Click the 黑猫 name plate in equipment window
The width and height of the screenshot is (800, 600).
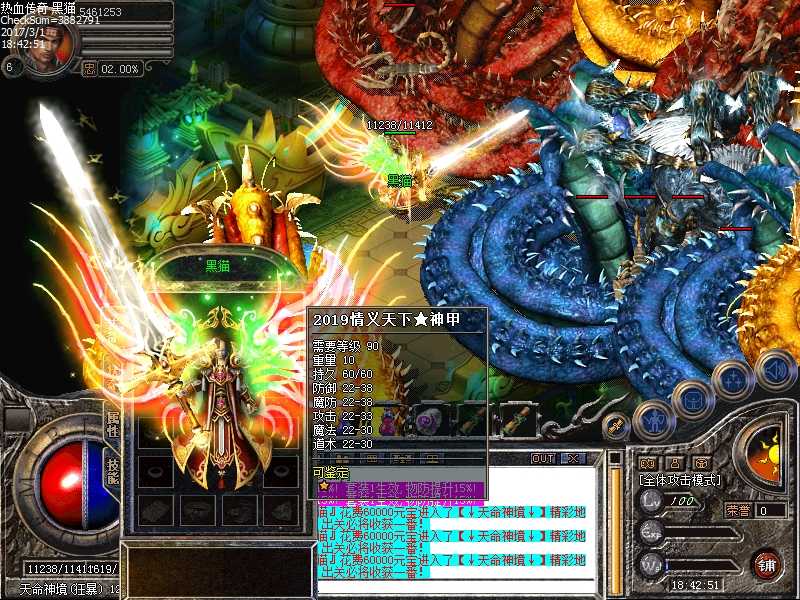point(218,266)
